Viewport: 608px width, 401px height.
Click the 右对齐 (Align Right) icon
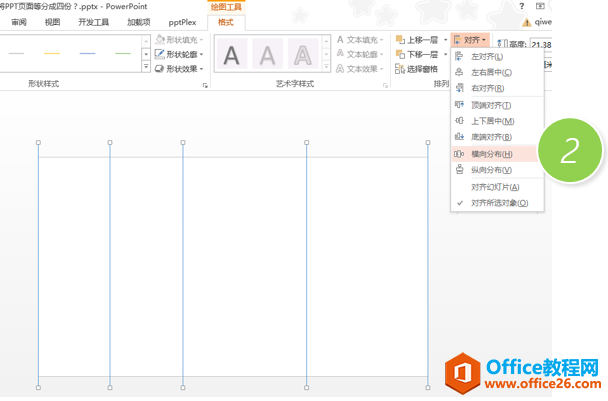click(x=460, y=89)
